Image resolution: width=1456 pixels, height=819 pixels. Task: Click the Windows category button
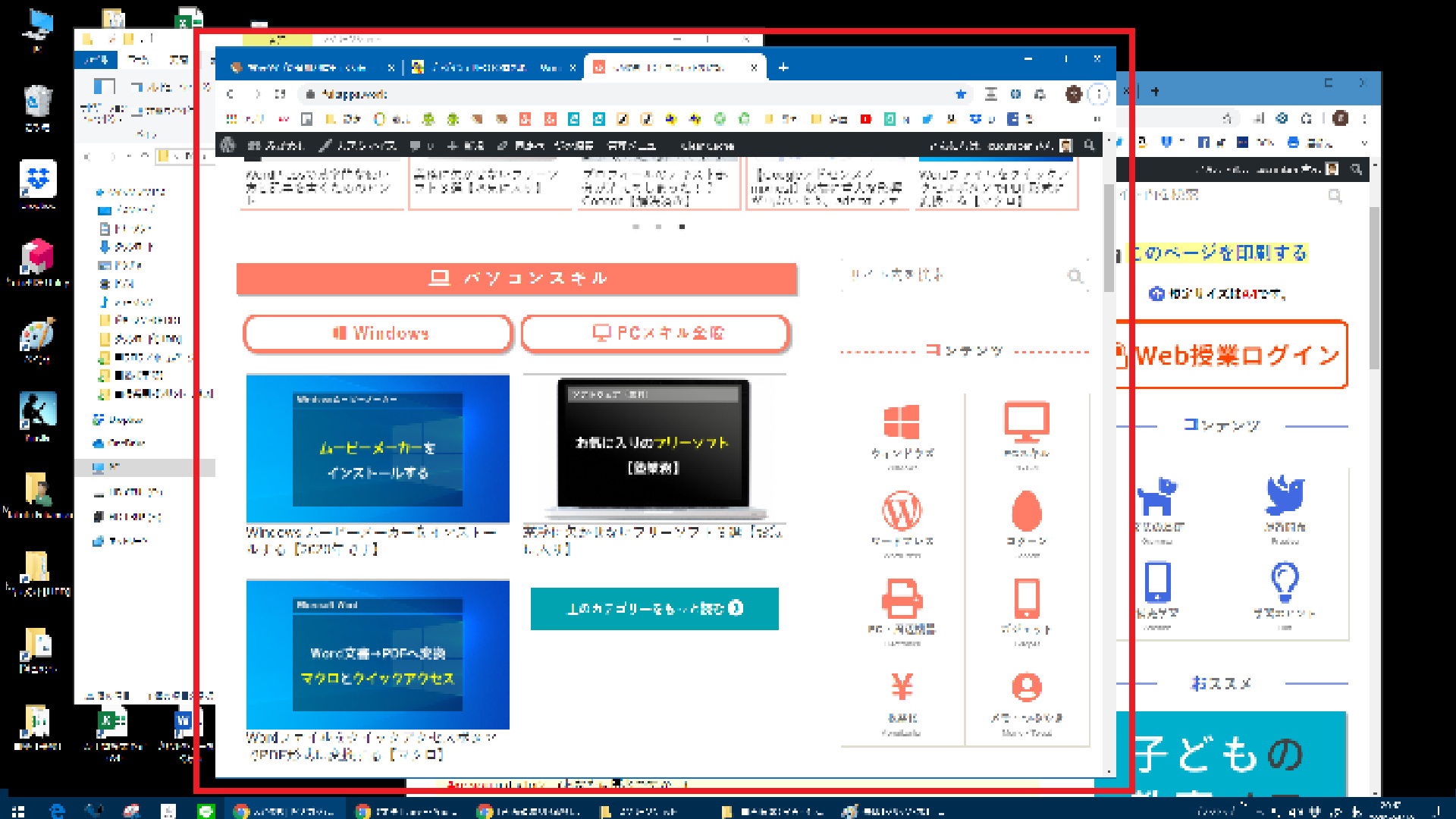378,333
